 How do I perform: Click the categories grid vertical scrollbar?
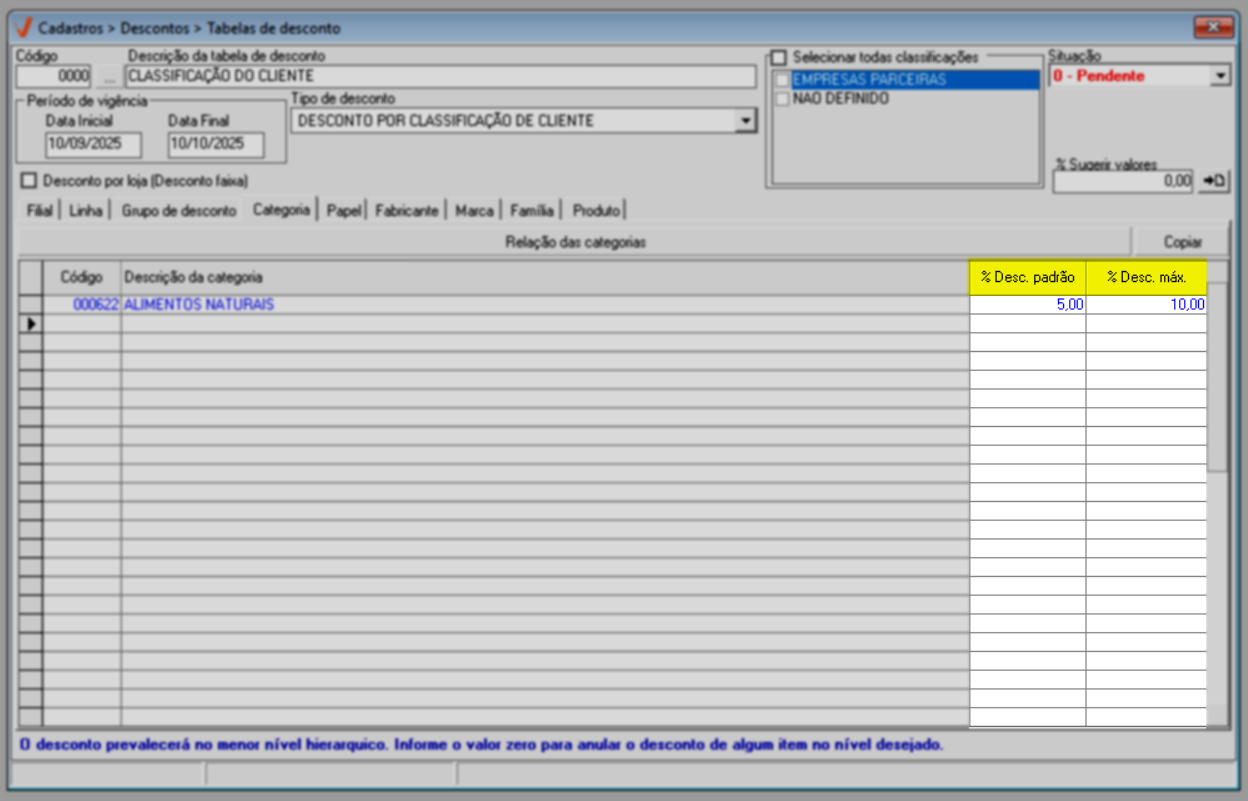click(1217, 494)
